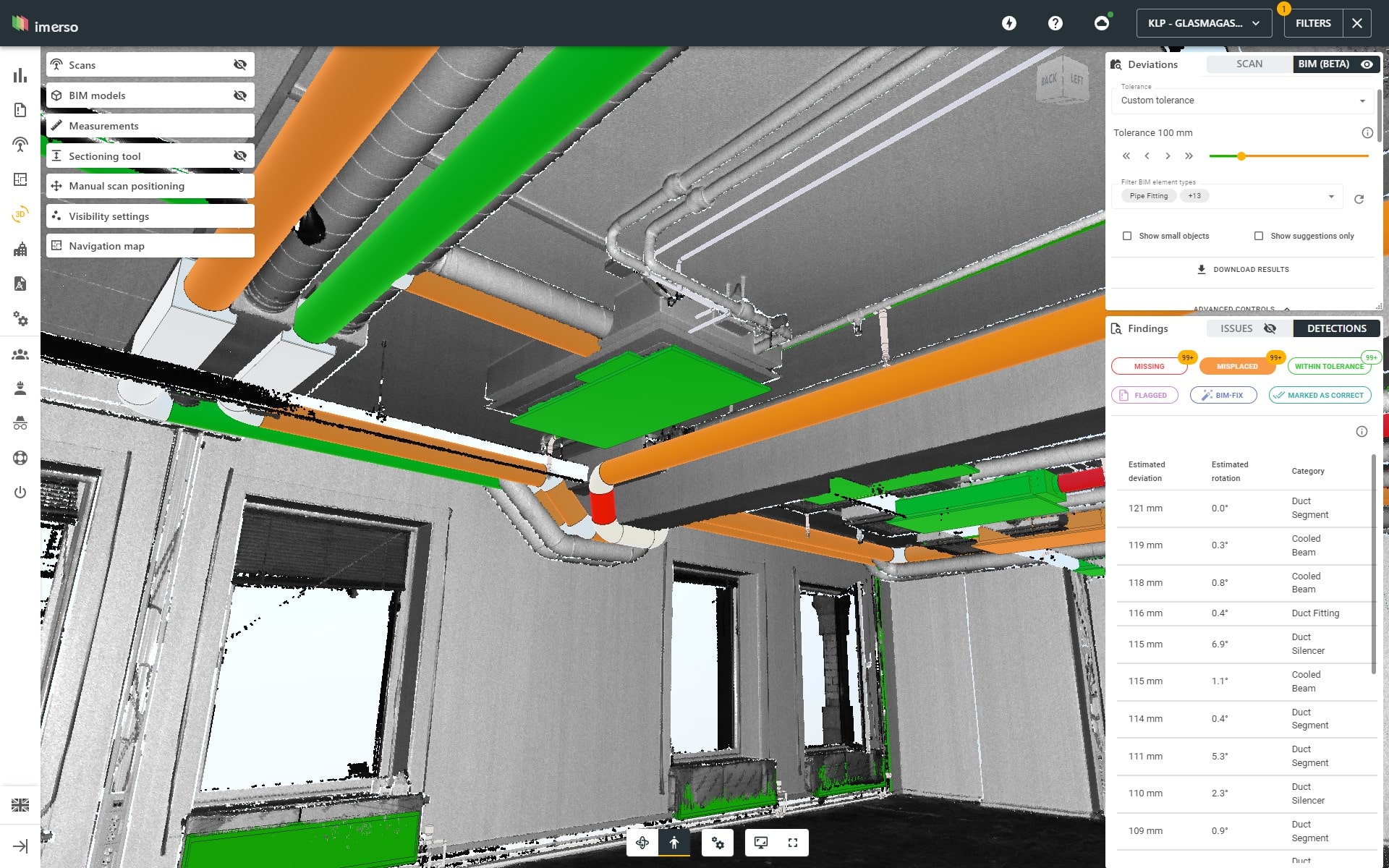This screenshot has height=868, width=1389.
Task: Open the Tolerance custom tolerance dropdown
Action: coord(1243,100)
